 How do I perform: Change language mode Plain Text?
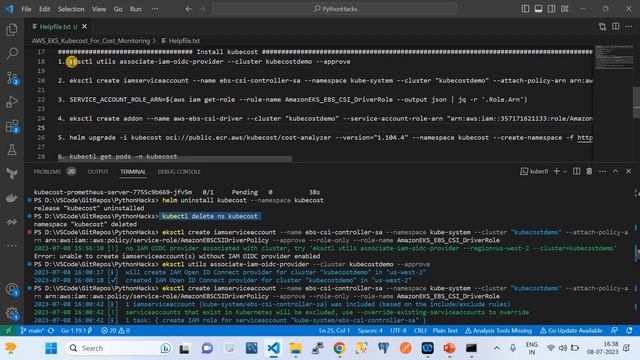(445, 331)
